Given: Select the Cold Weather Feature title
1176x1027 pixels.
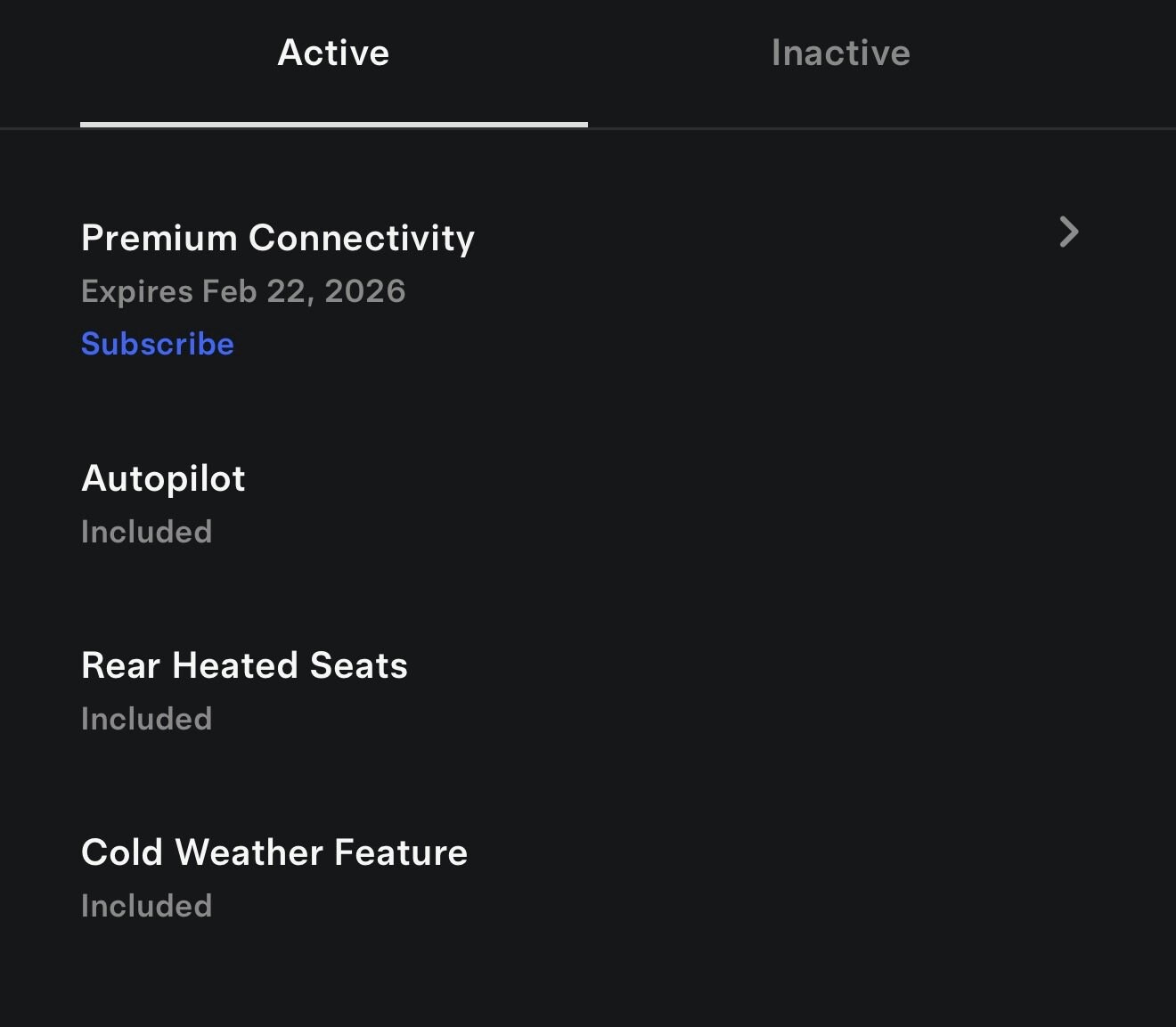Looking at the screenshot, I should 274,852.
